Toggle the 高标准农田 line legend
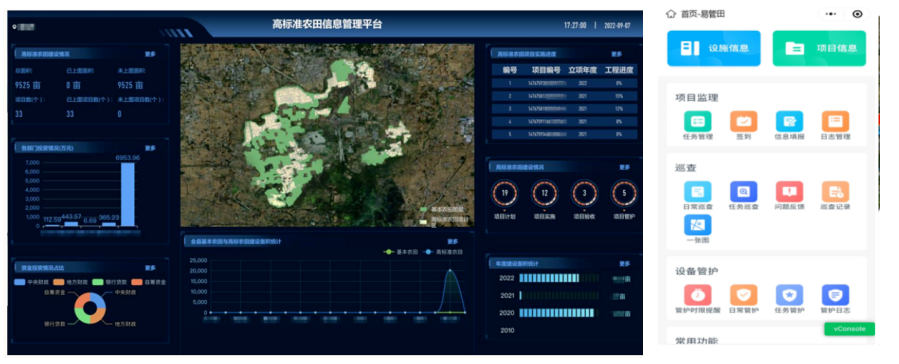 click(443, 252)
